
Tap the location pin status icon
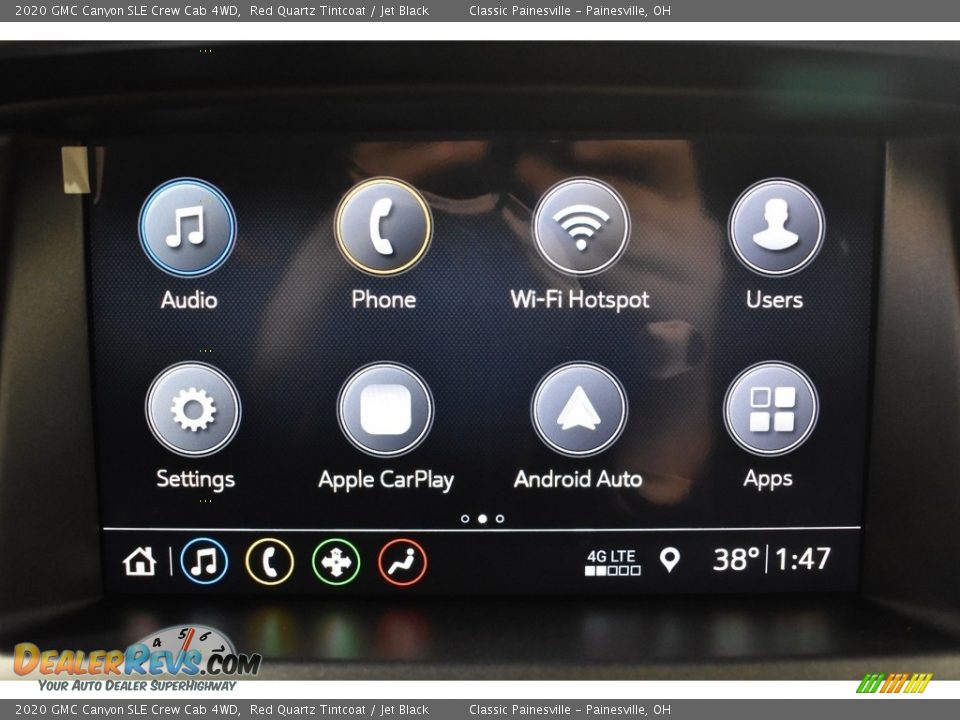click(x=669, y=560)
